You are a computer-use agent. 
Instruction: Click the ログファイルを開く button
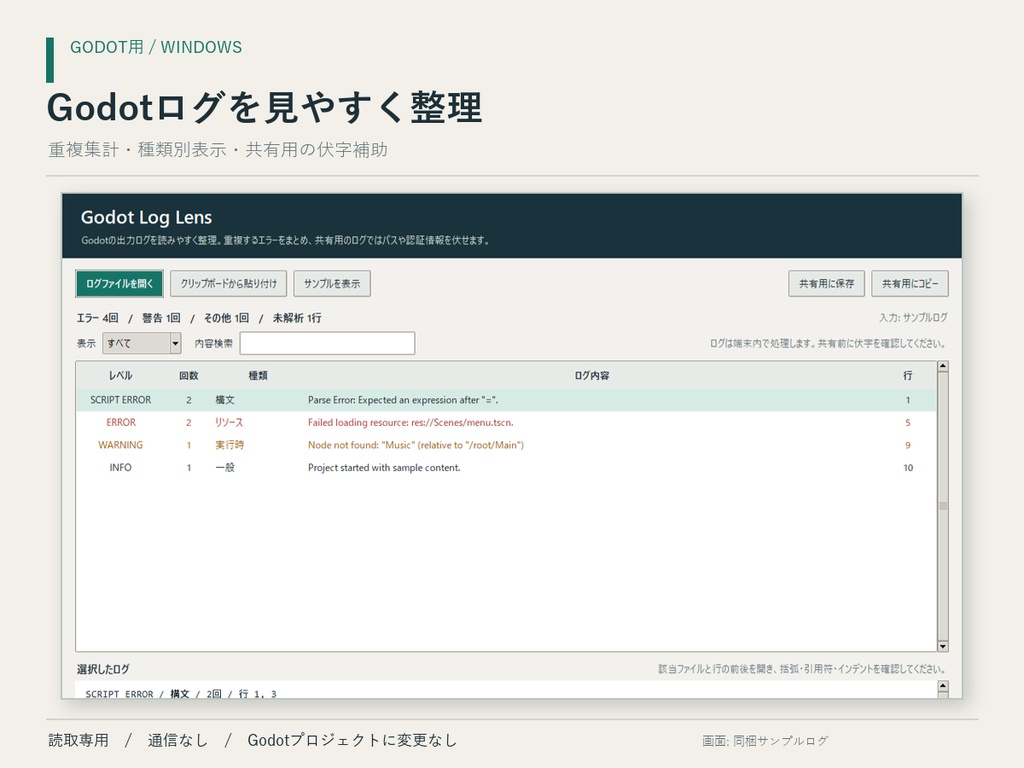click(120, 283)
